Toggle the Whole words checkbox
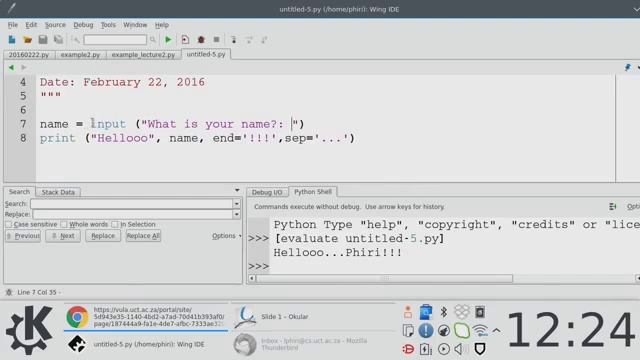The width and height of the screenshot is (640, 360). [64, 224]
